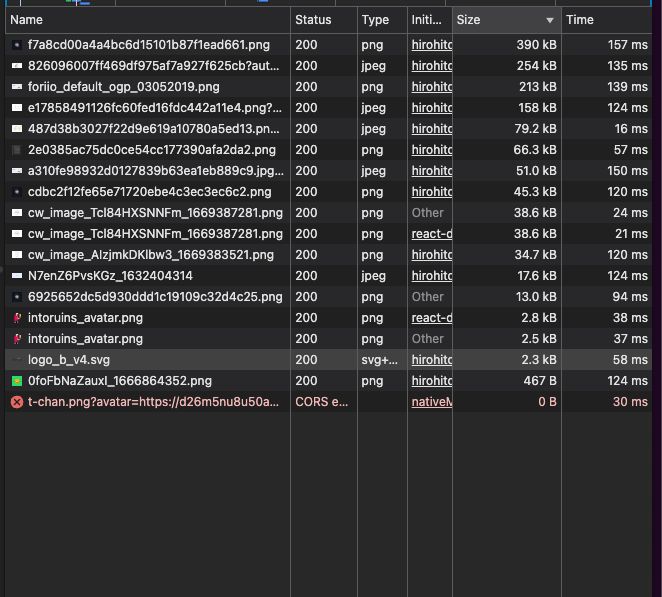662x597 pixels.
Task: Sort requests by the Status column header
Action: [312, 20]
